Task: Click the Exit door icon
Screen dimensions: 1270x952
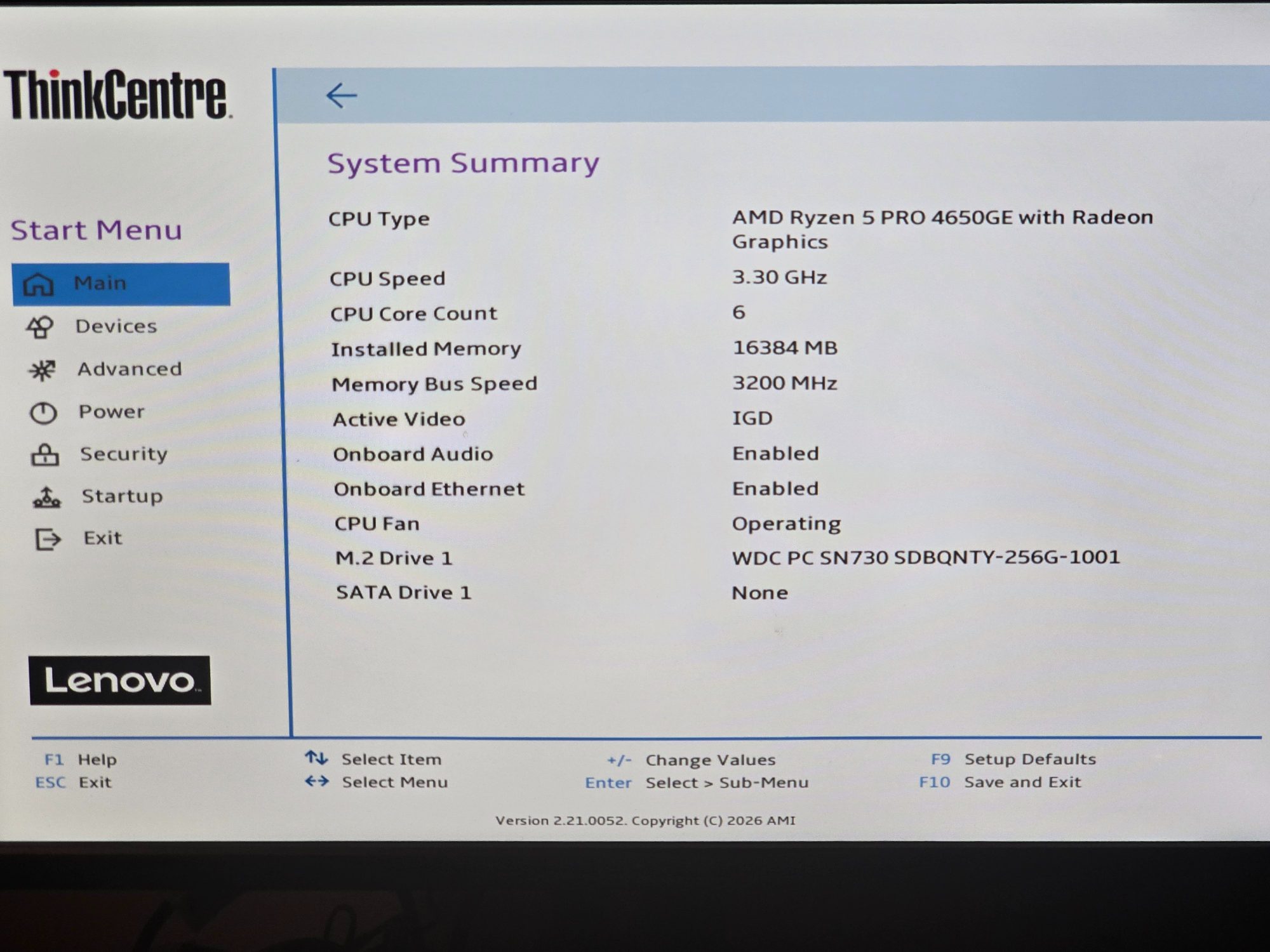Action: [48, 539]
